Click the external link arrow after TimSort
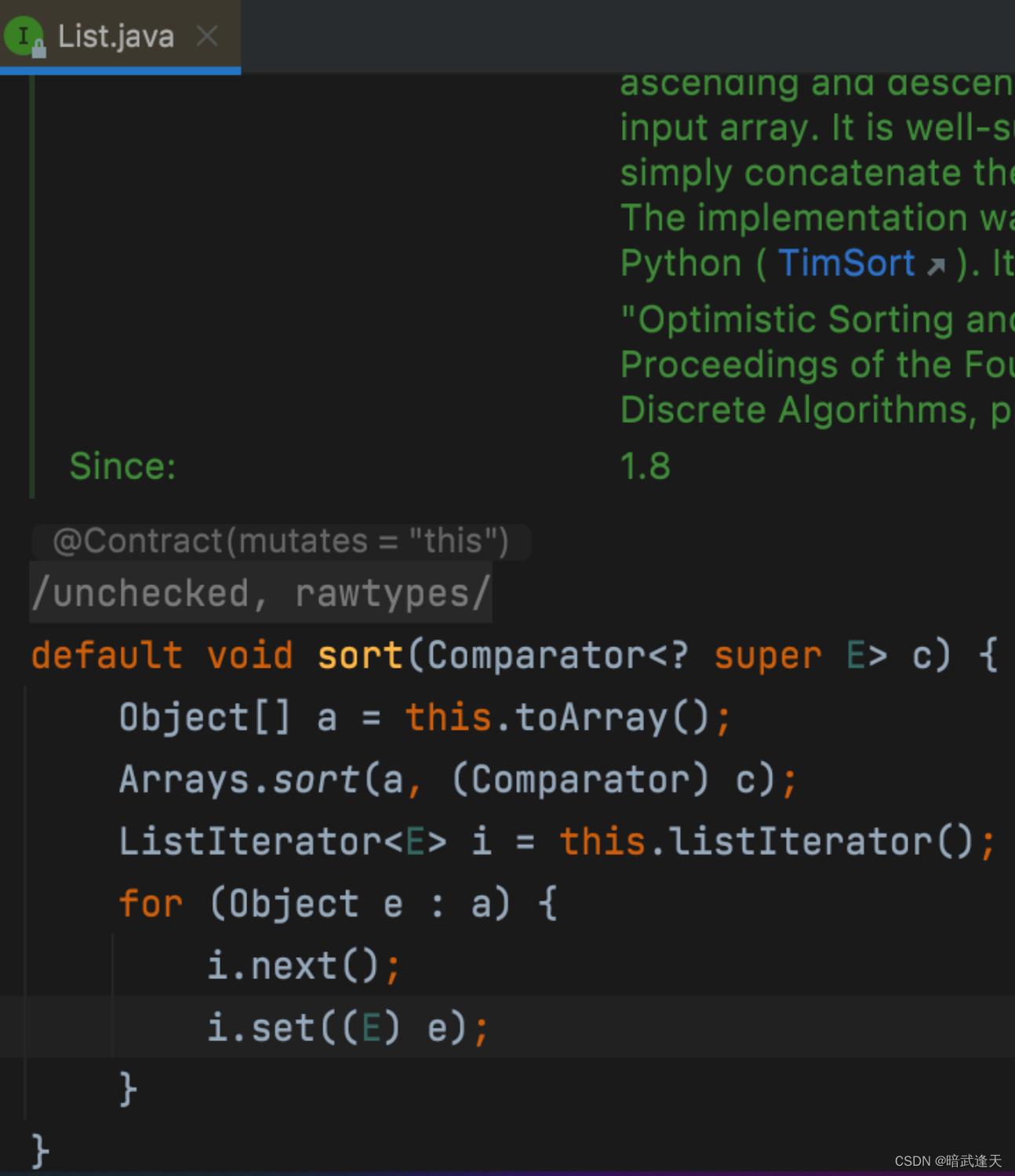 [x=936, y=266]
